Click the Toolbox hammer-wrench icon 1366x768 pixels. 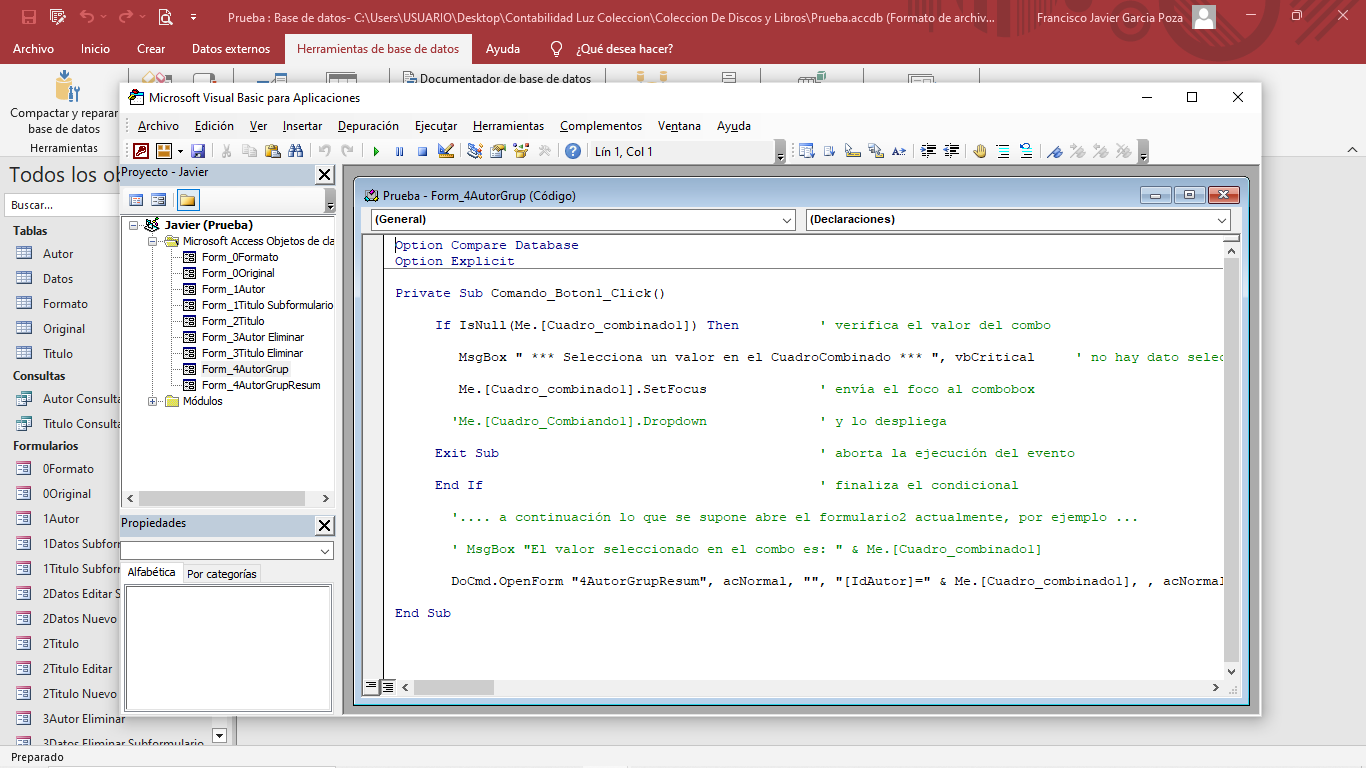coord(544,151)
